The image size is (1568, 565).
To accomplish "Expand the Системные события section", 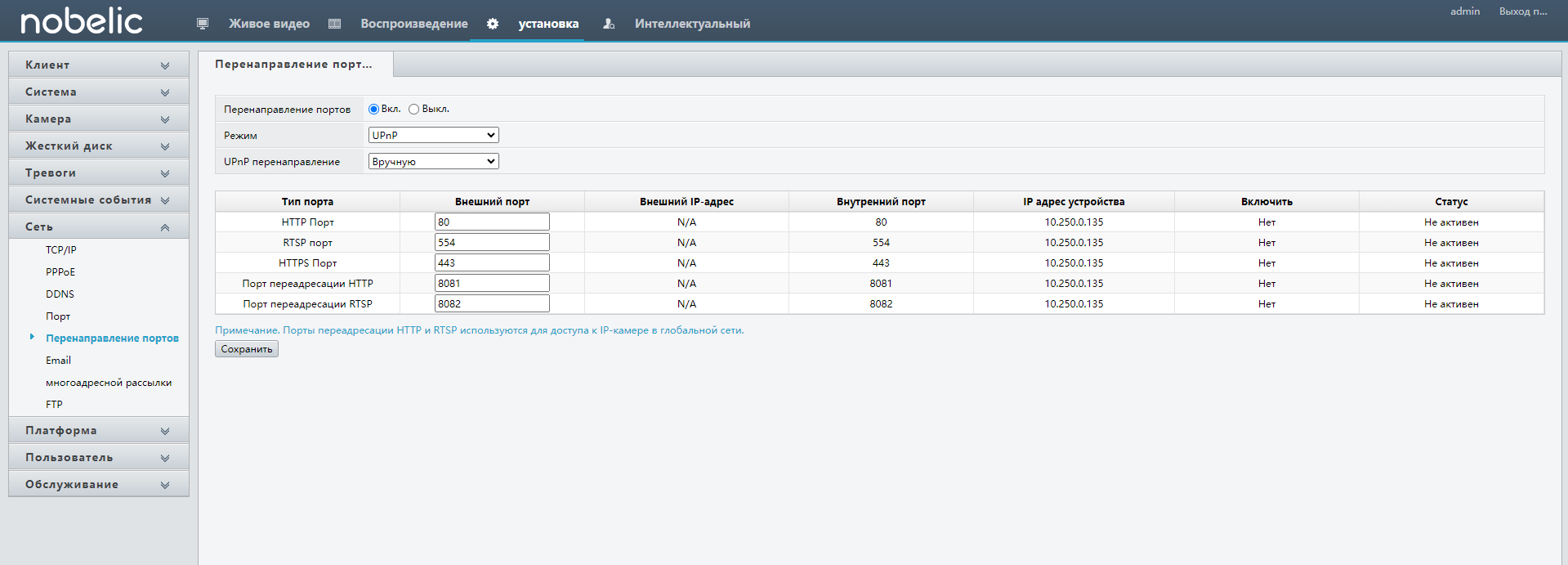I will [x=99, y=200].
